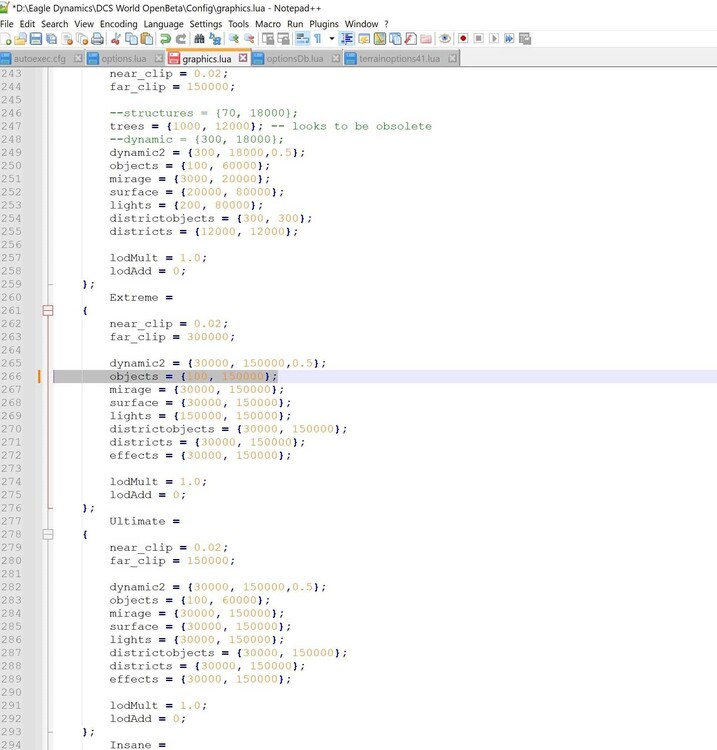Image resolution: width=717 pixels, height=750 pixels.
Task: Open the Plugins menu
Action: pos(324,23)
